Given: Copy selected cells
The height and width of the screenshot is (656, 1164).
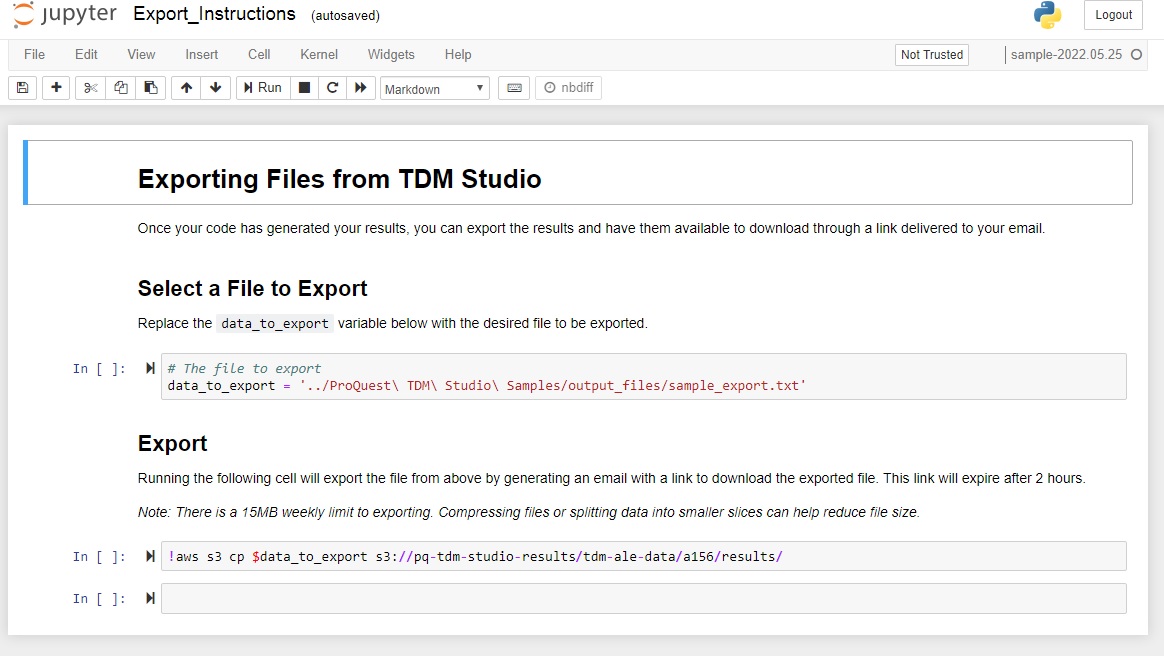Looking at the screenshot, I should (x=120, y=88).
